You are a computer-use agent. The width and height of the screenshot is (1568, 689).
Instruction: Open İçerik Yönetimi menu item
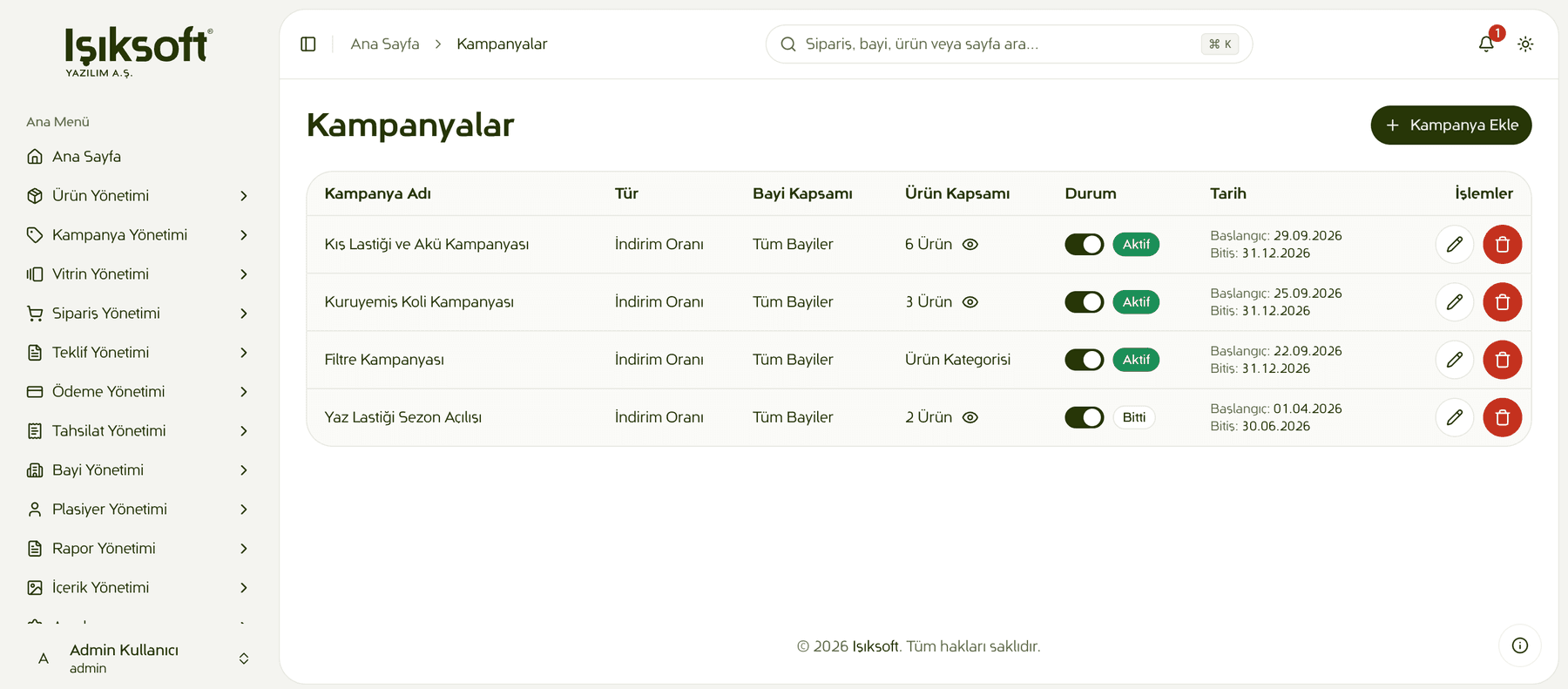pos(139,587)
